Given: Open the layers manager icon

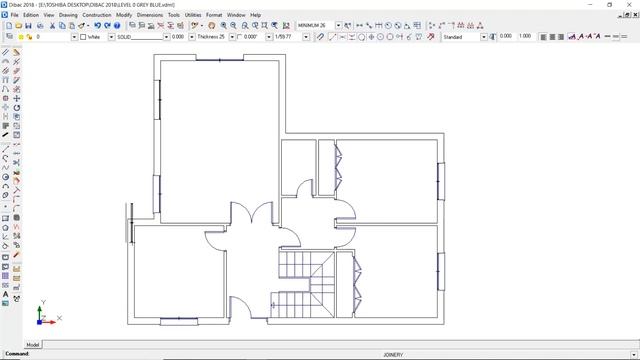Looking at the screenshot, I should 9,37.
